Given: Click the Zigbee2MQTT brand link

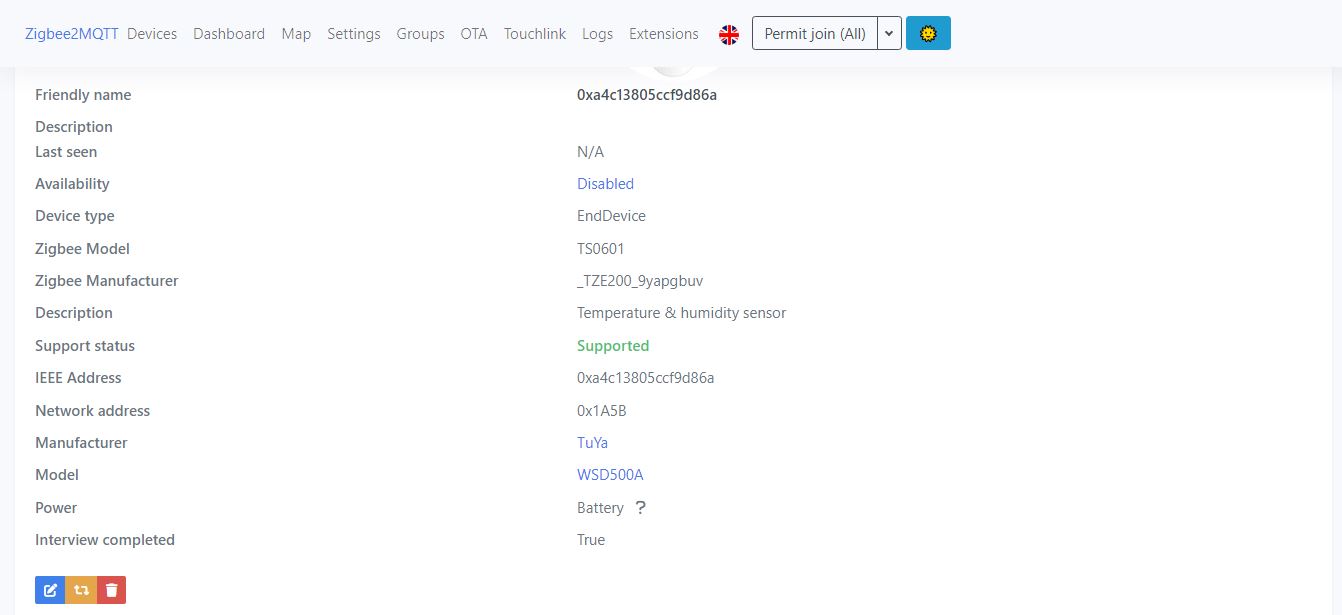Looking at the screenshot, I should pos(69,33).
